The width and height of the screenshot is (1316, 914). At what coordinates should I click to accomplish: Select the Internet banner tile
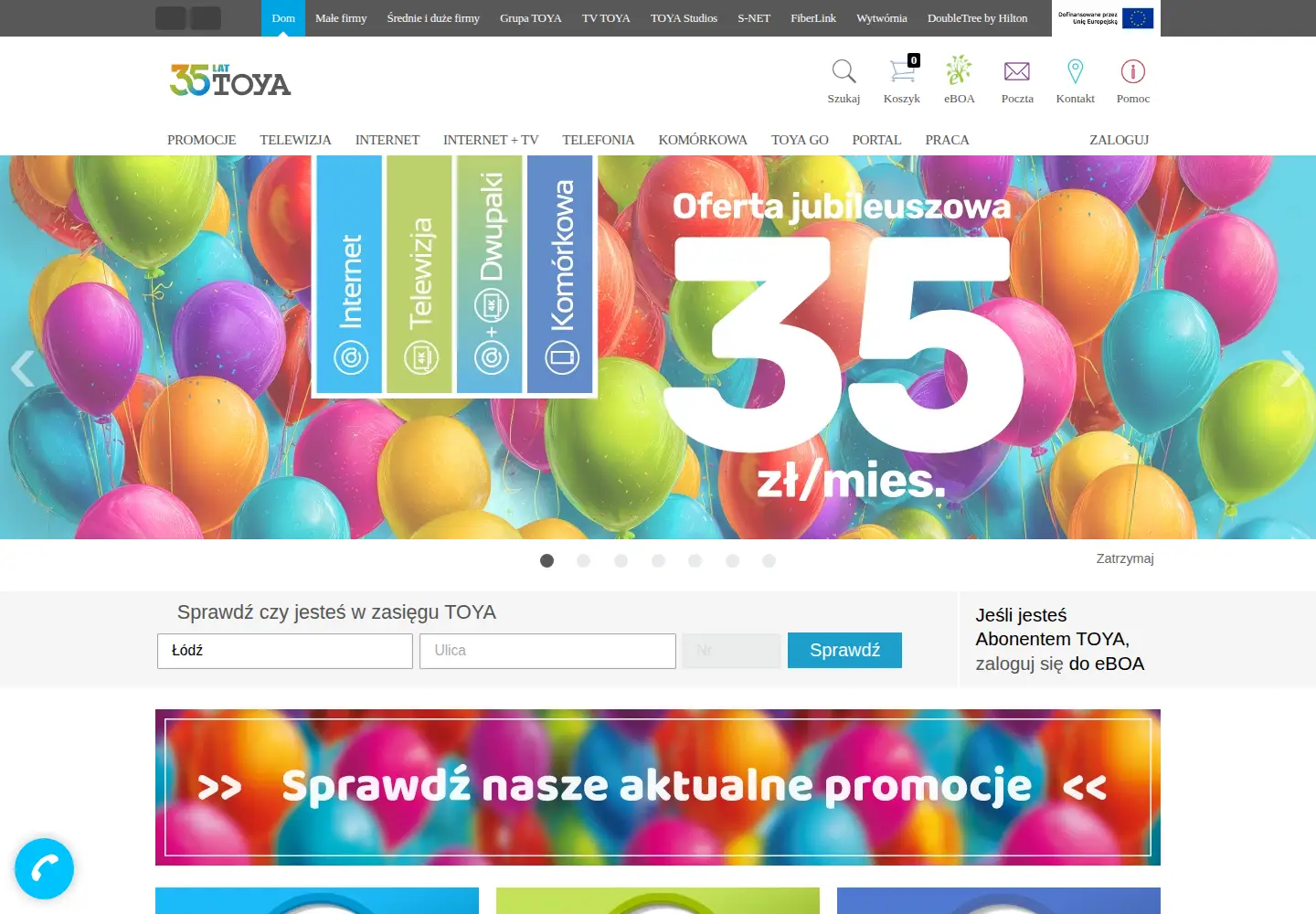(349, 274)
